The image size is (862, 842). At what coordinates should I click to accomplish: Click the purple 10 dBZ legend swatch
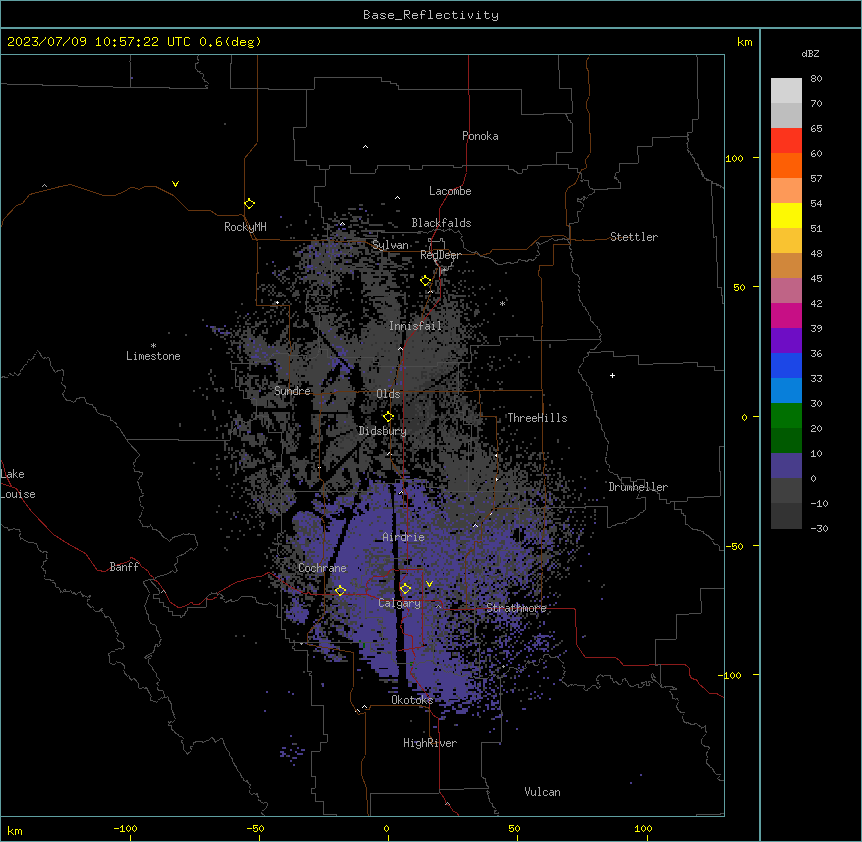[x=786, y=466]
